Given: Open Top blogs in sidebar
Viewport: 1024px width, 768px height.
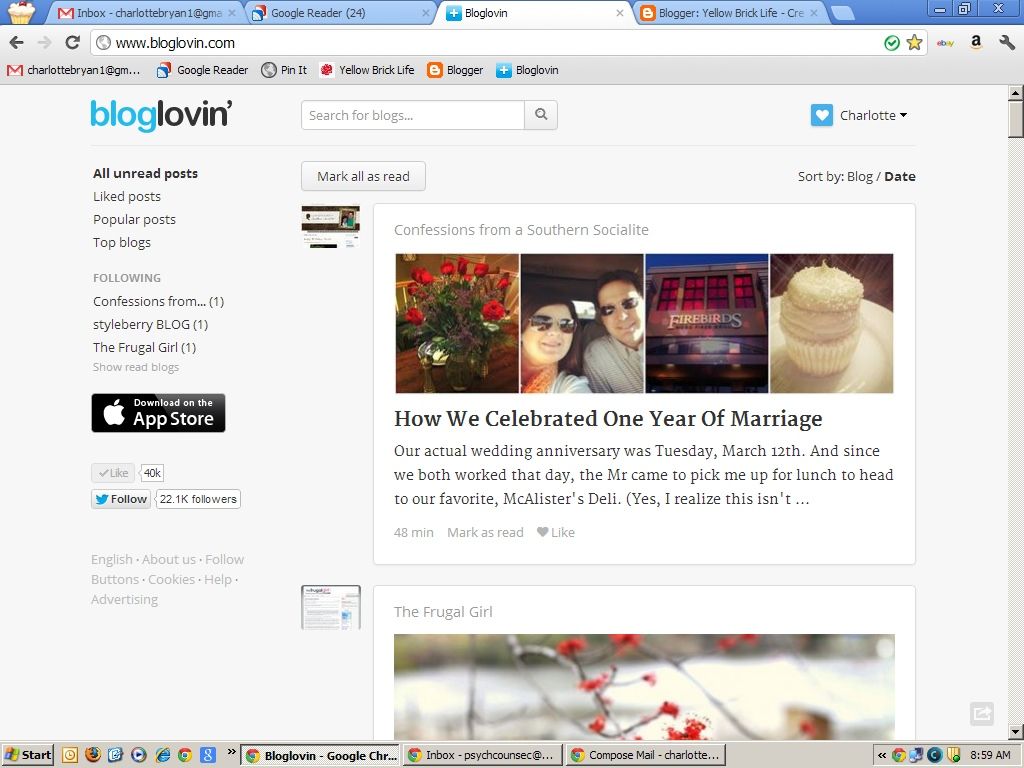Looking at the screenshot, I should click(x=121, y=242).
